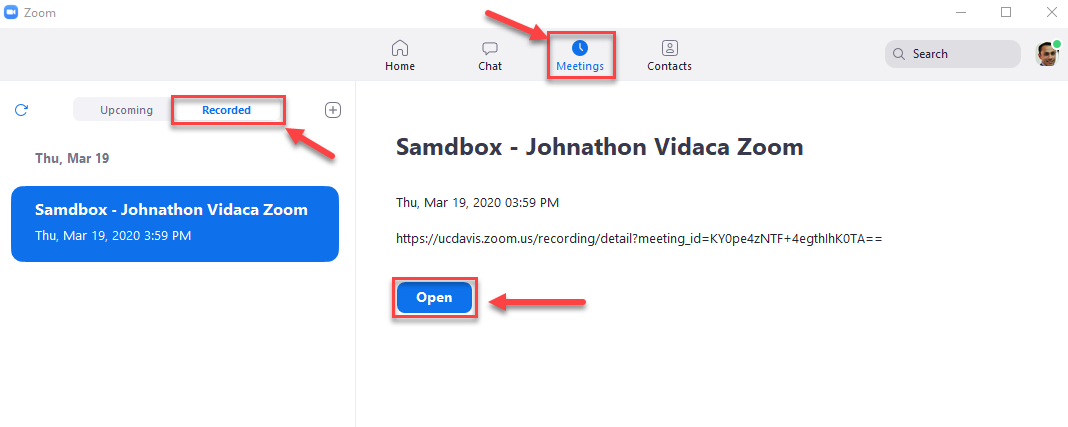Select the Meetings tab
This screenshot has width=1068, height=427.
(x=580, y=56)
